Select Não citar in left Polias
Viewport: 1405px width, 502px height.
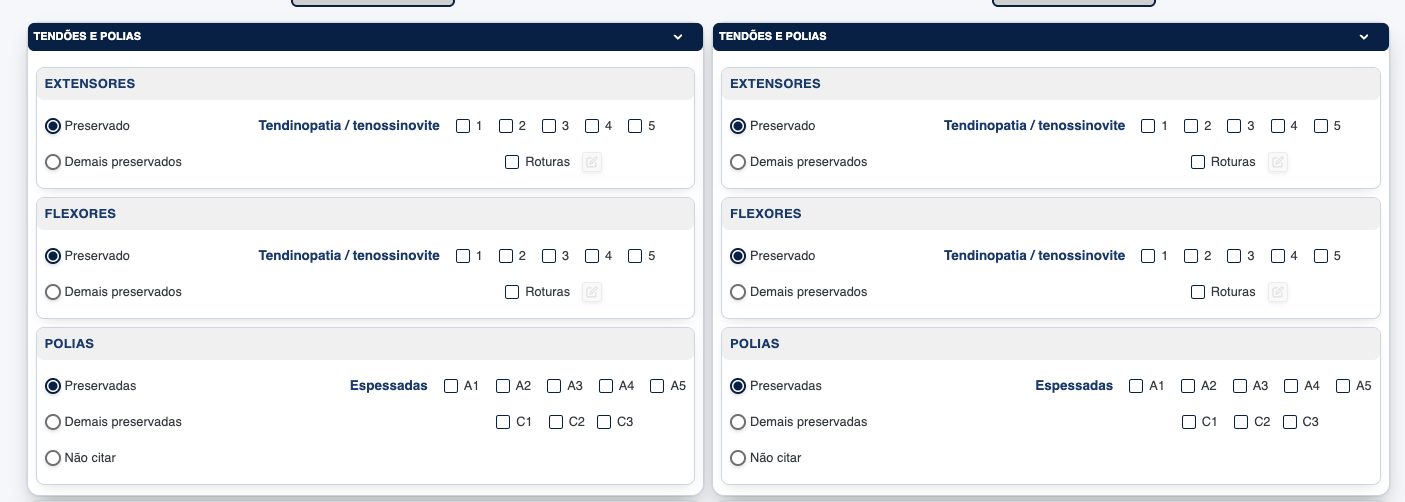pos(53,458)
